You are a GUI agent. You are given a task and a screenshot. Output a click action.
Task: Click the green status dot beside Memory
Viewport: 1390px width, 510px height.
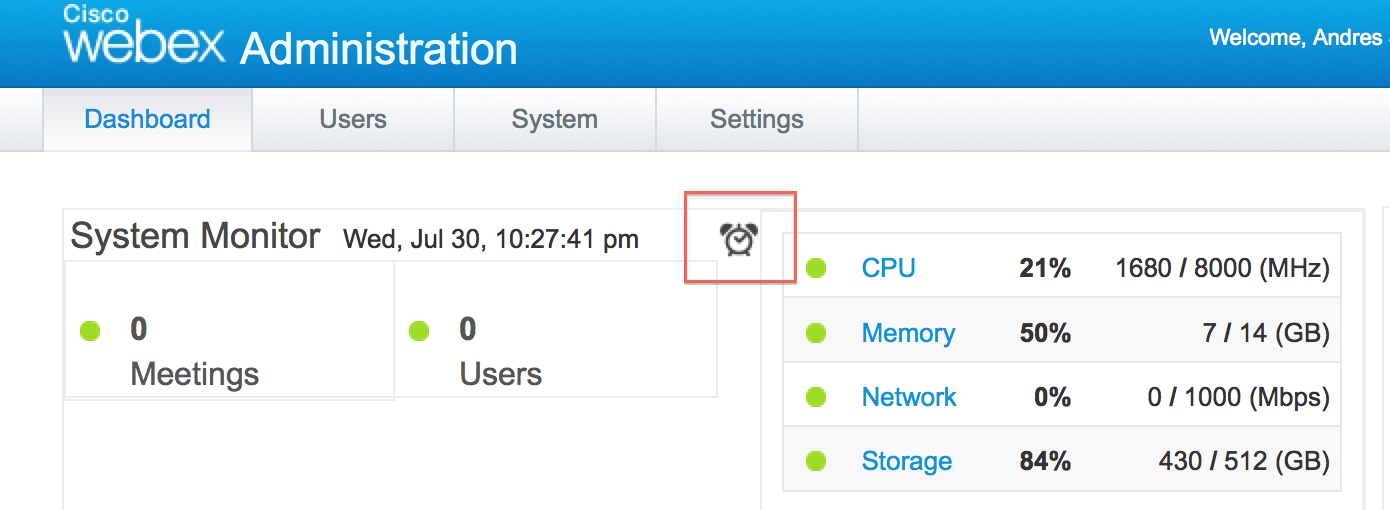coord(816,333)
